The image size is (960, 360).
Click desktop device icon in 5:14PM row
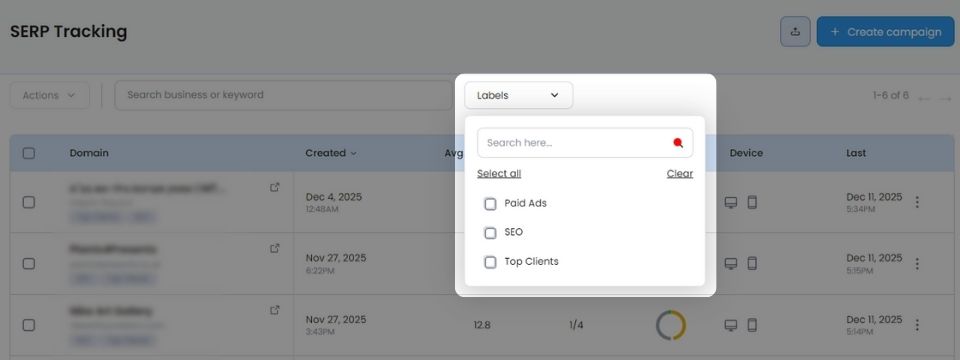tap(730, 325)
